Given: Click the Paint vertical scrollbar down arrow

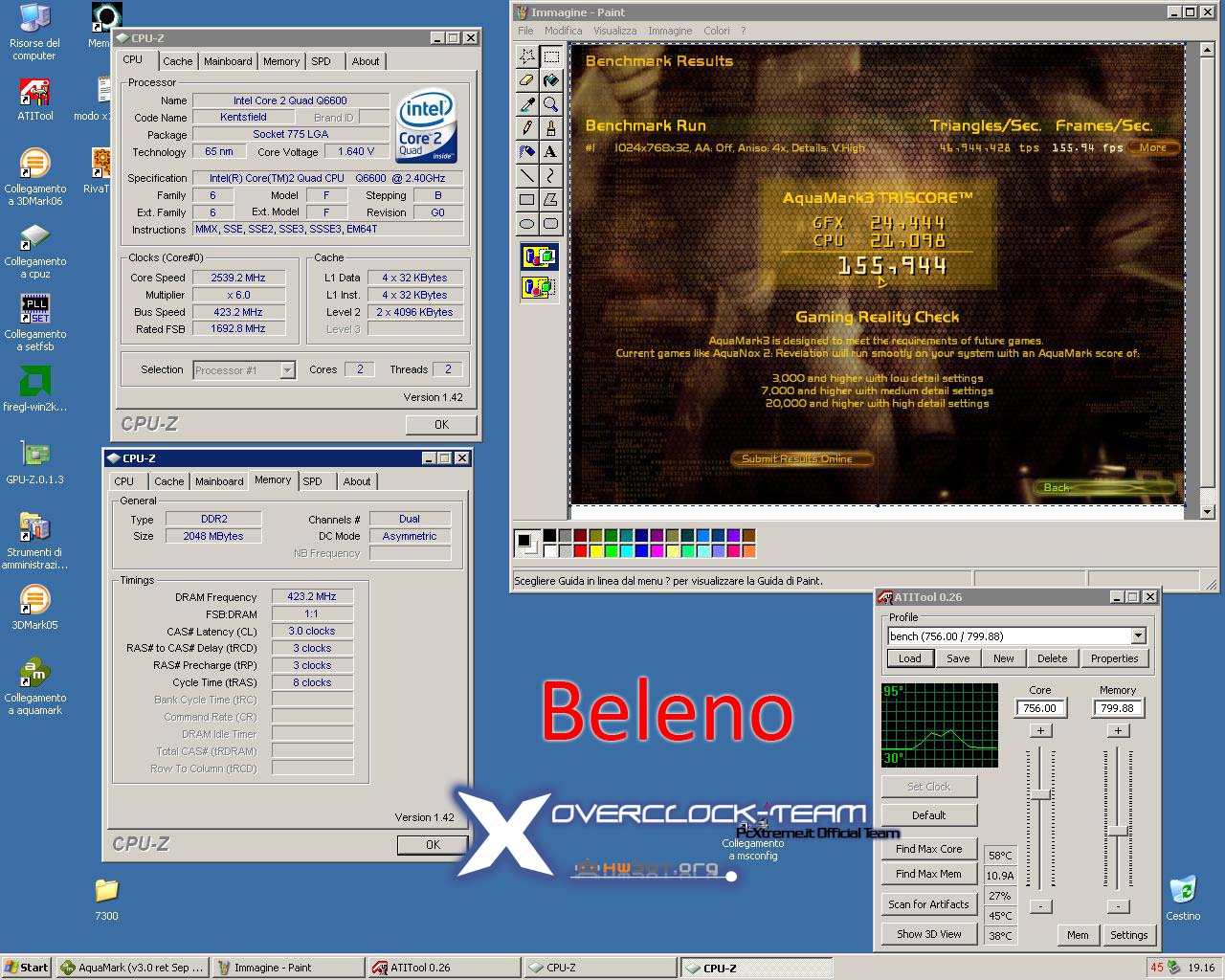Looking at the screenshot, I should click(1207, 512).
